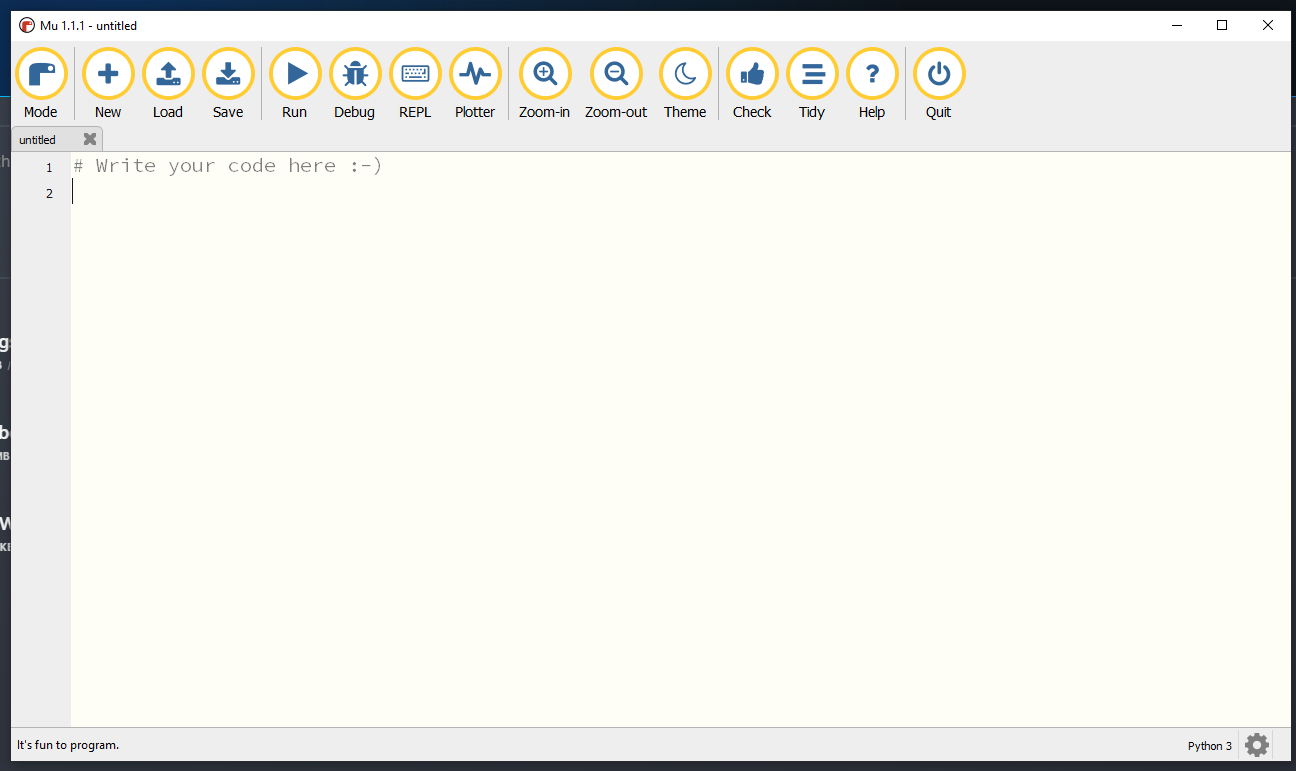Zoom out of the code text
Viewport: 1296px width, 771px height.
[615, 73]
